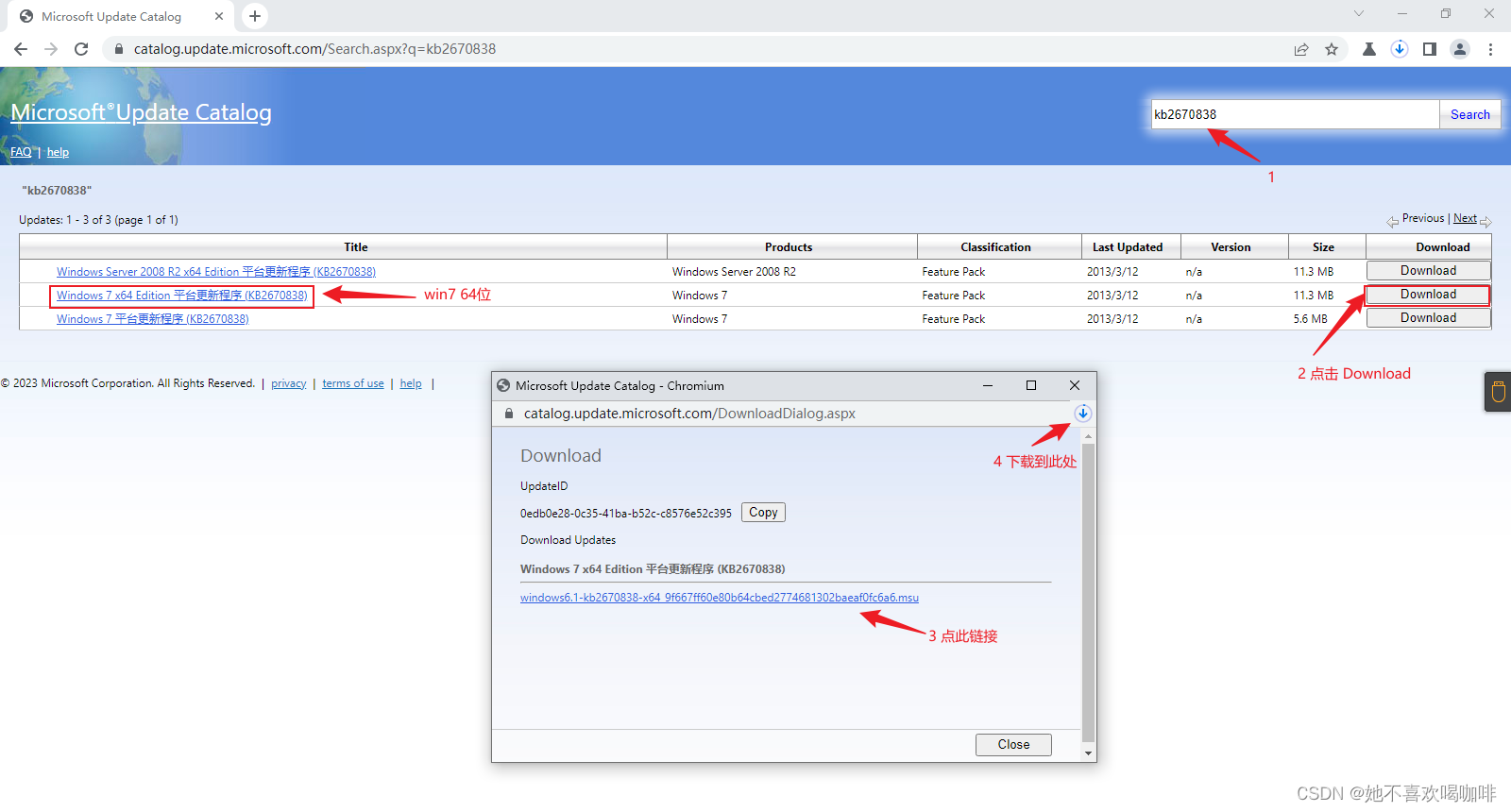Sort by Version column header

pyautogui.click(x=1231, y=247)
